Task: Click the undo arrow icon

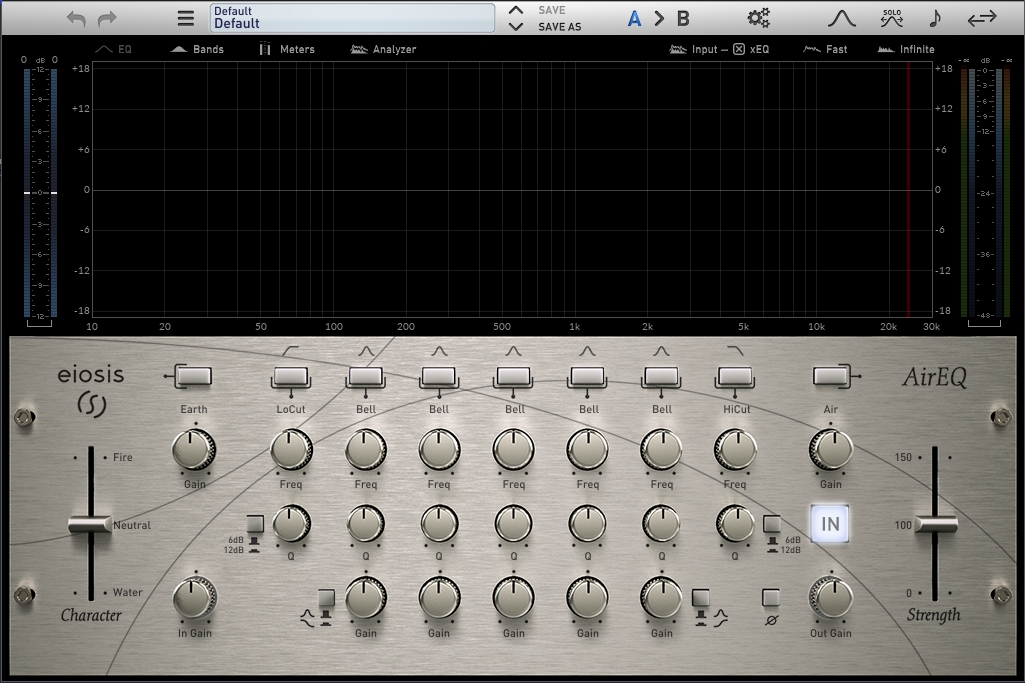Action: tap(77, 18)
